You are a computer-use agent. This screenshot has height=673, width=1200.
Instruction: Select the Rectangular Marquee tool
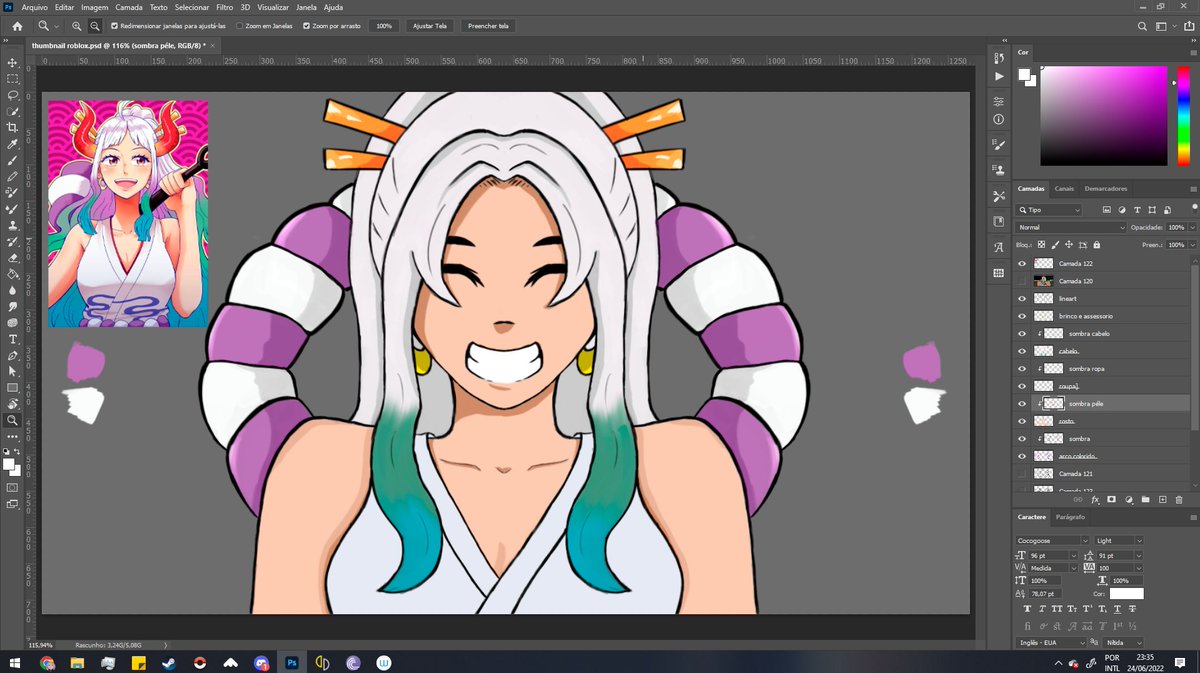point(12,78)
